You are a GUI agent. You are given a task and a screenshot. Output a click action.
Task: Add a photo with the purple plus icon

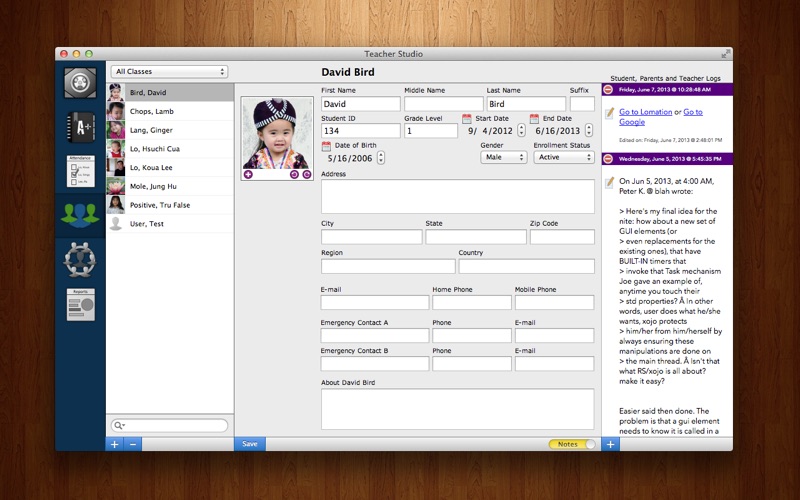[x=248, y=174]
